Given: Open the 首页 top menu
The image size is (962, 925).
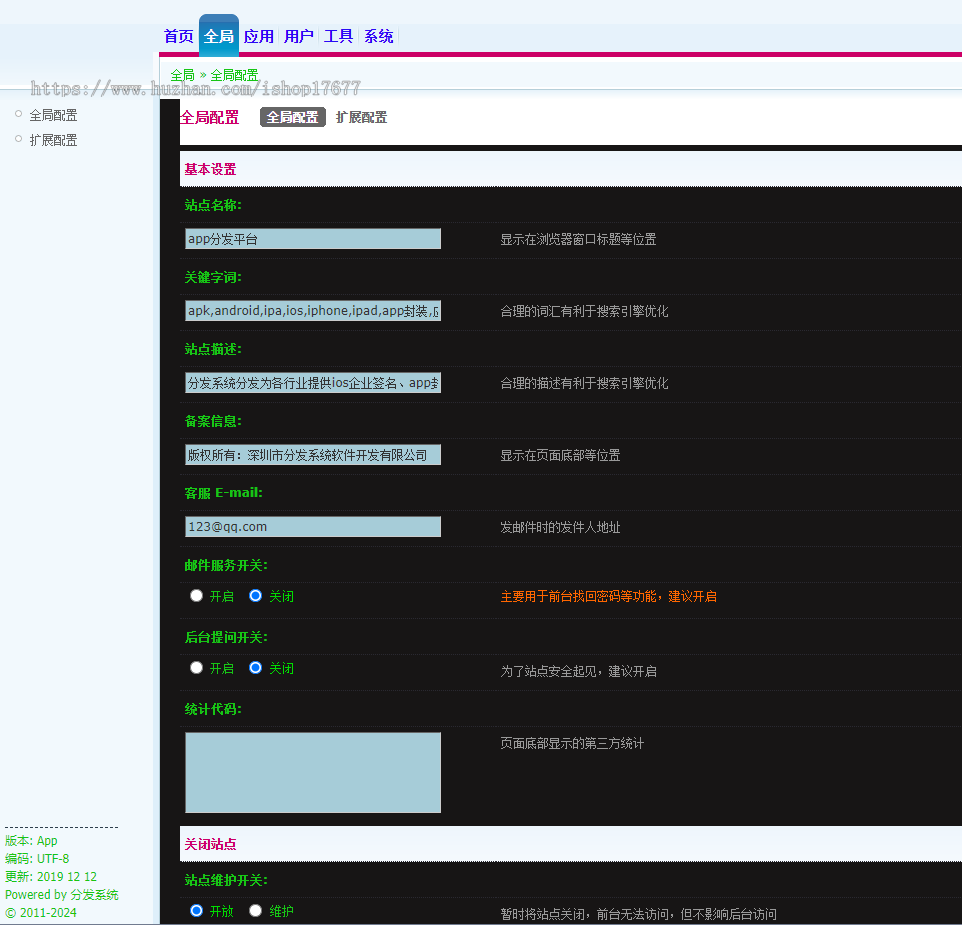Looking at the screenshot, I should [x=179, y=36].
